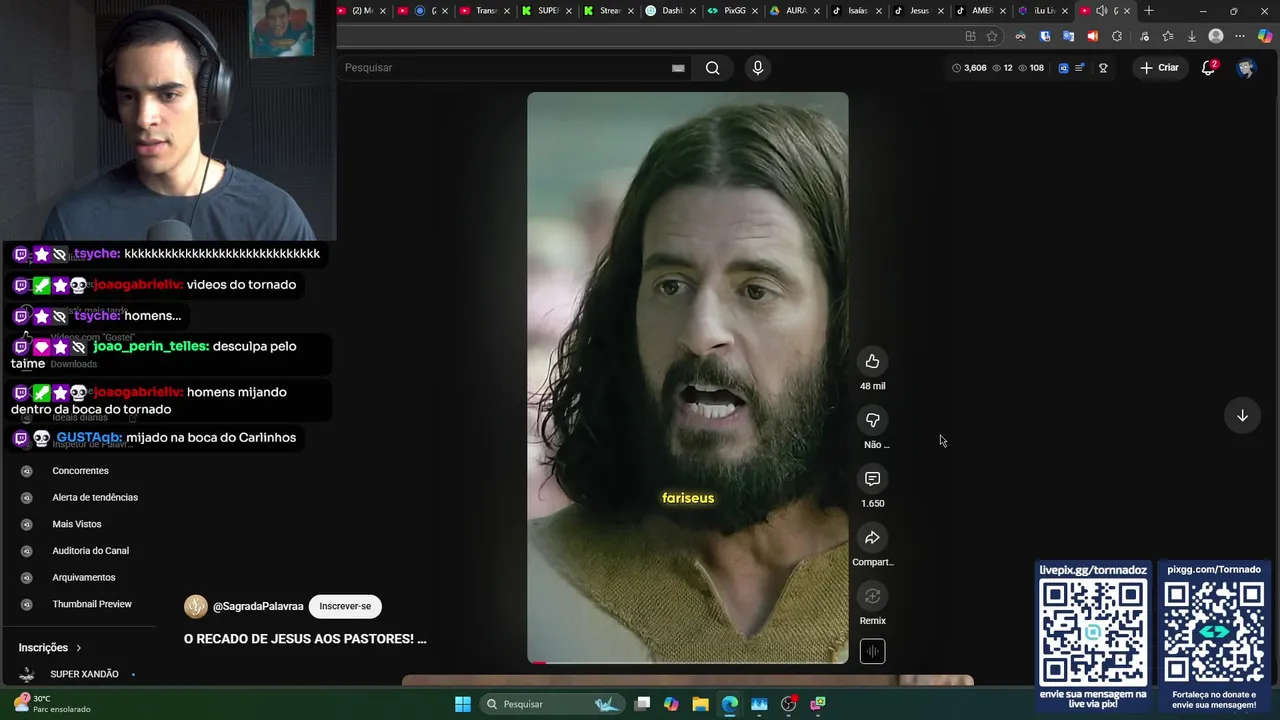Open the on-screen keyboard icon in search box
Viewport: 1280px width, 720px height.
pos(678,68)
